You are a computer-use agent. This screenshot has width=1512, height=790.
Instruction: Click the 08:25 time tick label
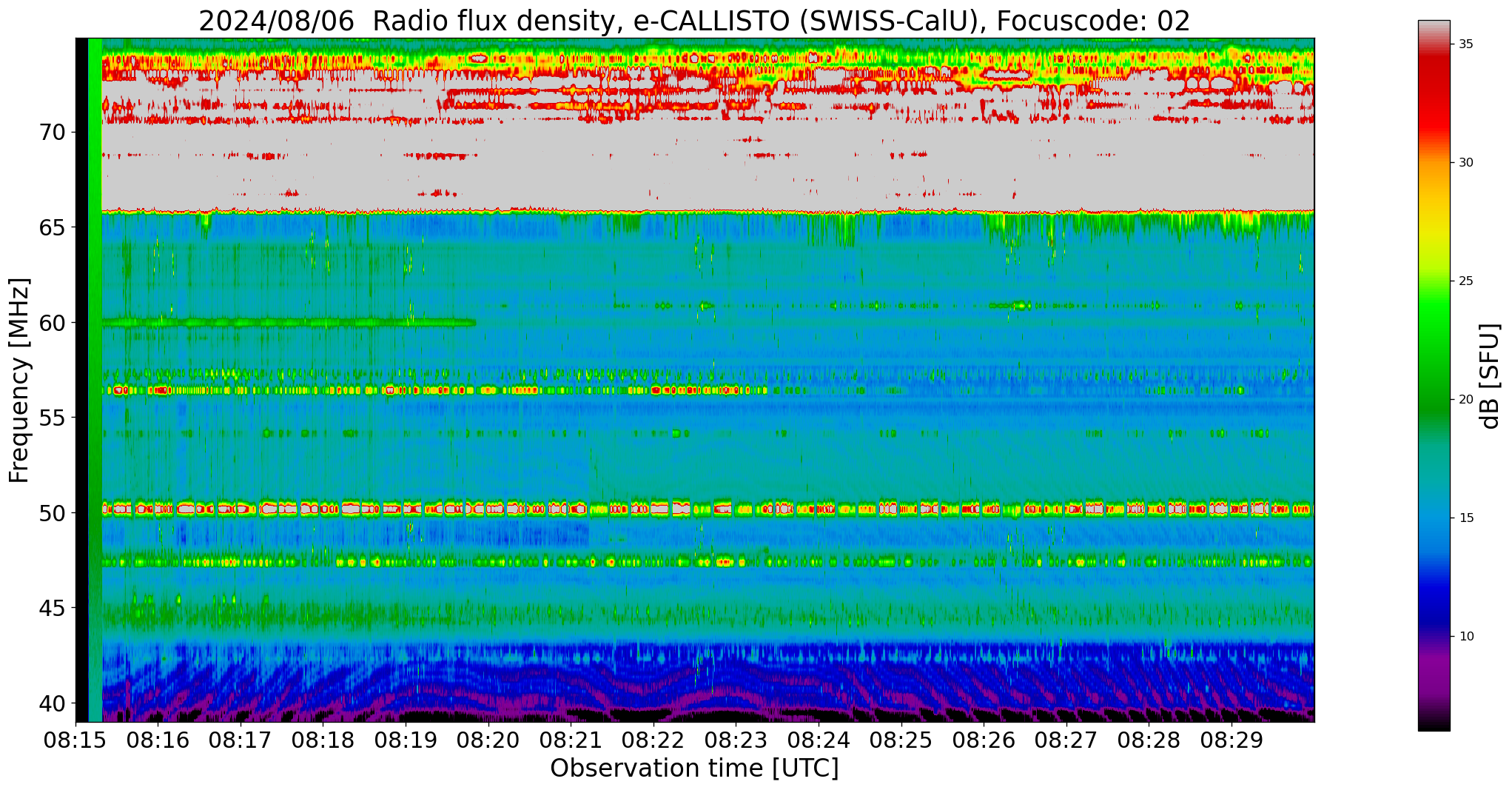901,740
